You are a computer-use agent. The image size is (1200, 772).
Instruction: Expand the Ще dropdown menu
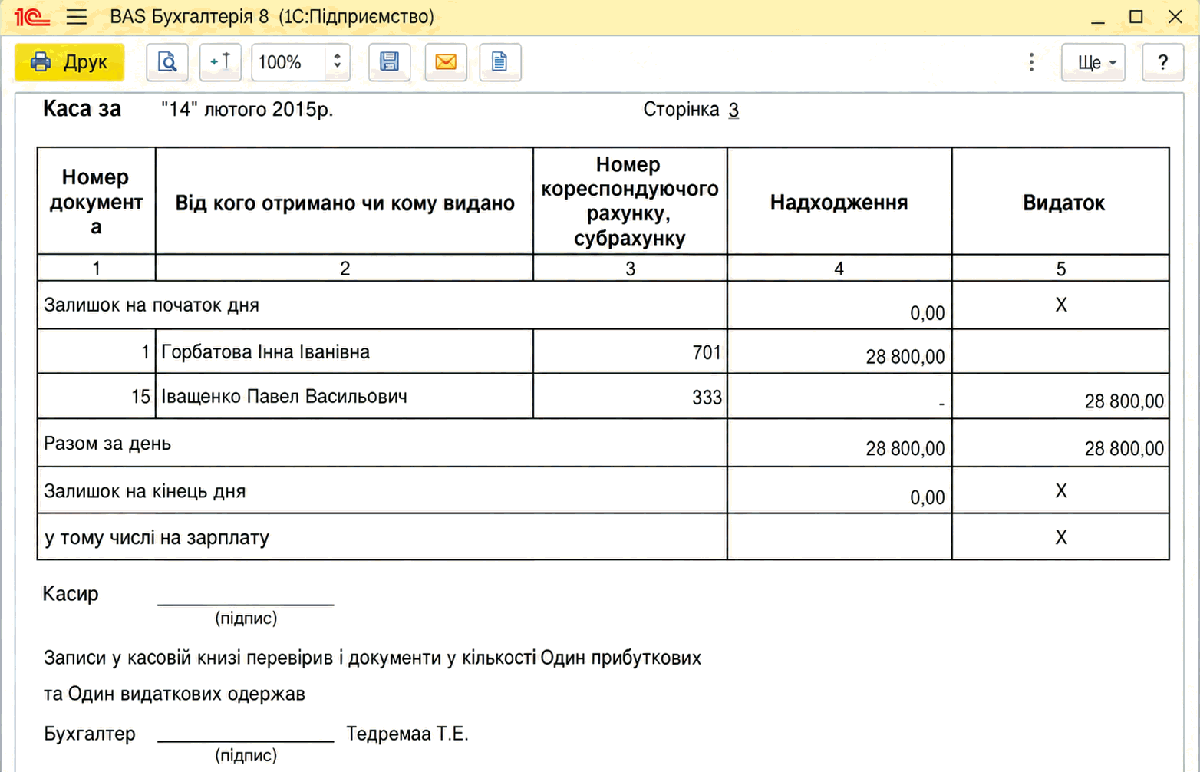coord(1095,62)
